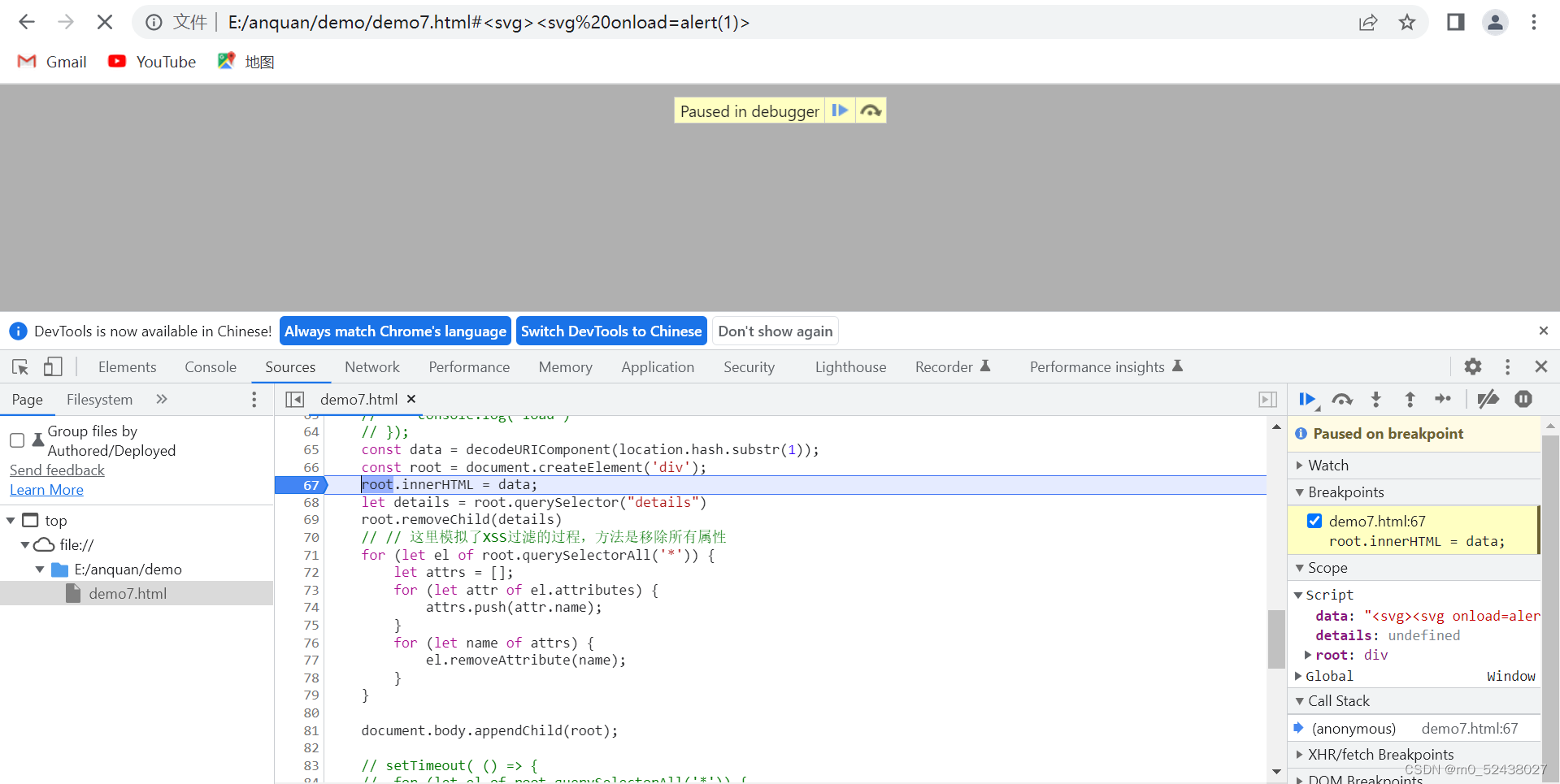Collapse the Script scope
Viewport: 1560px width, 784px height.
(x=1299, y=595)
